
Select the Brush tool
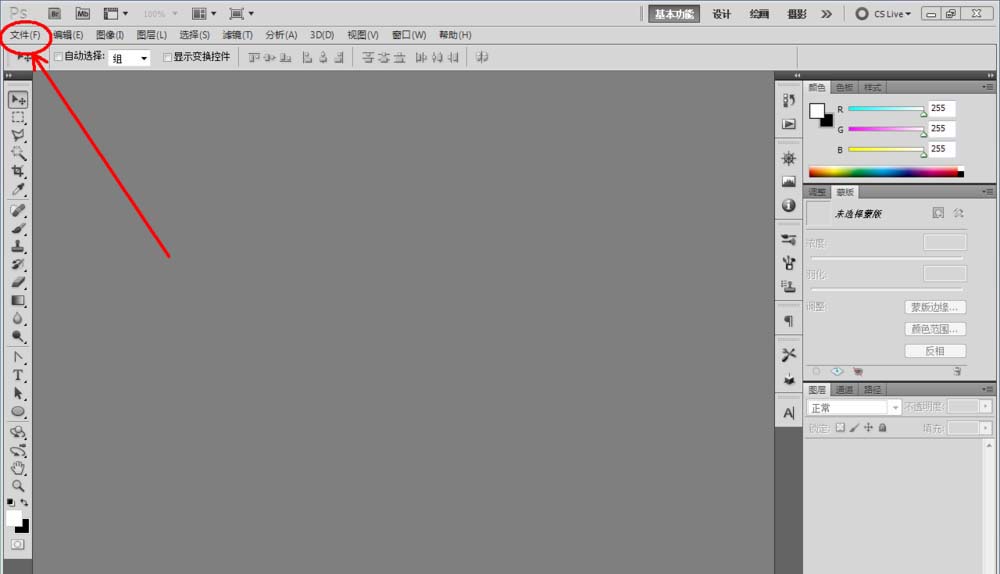point(18,228)
